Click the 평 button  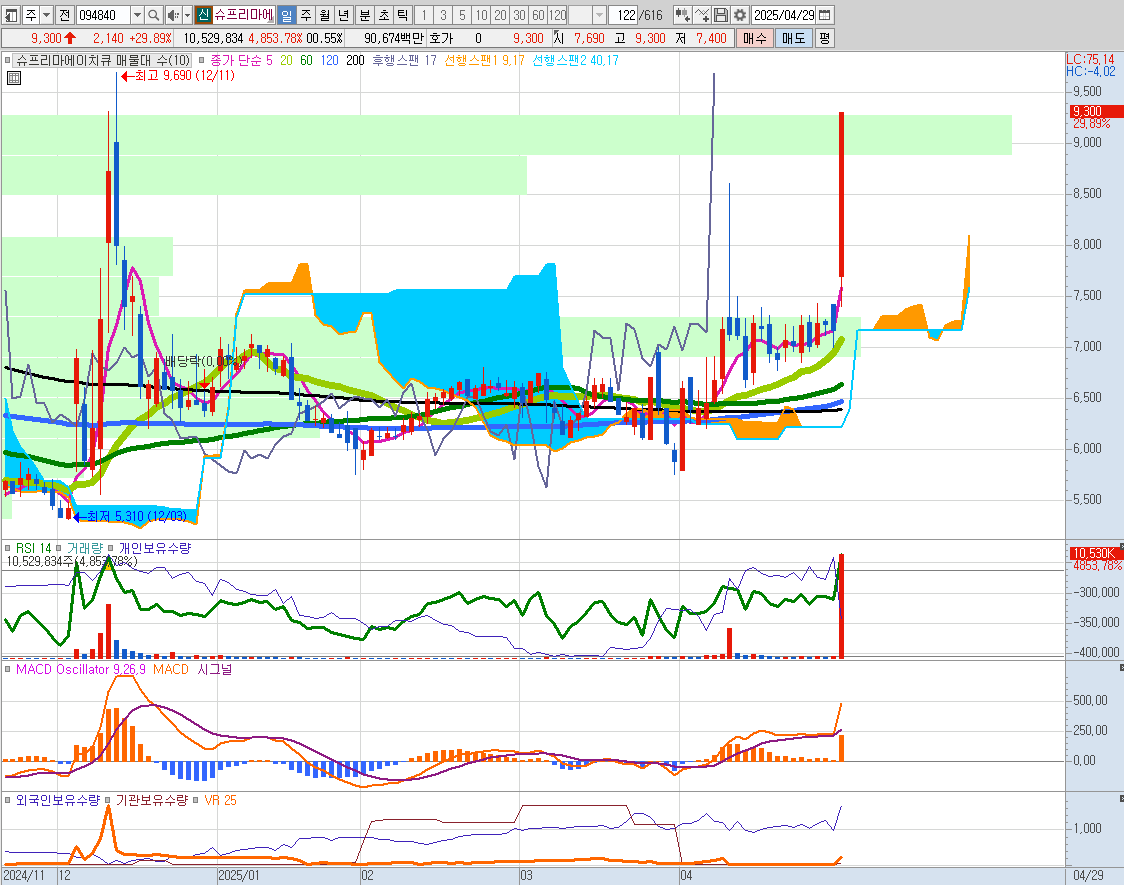pos(824,38)
